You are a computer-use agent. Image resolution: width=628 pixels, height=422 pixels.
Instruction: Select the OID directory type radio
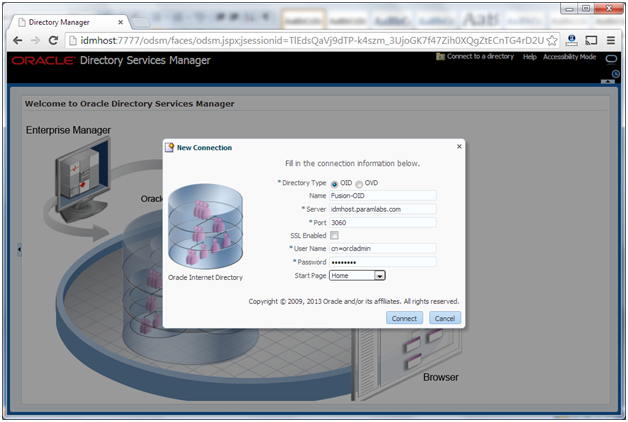pyautogui.click(x=334, y=184)
